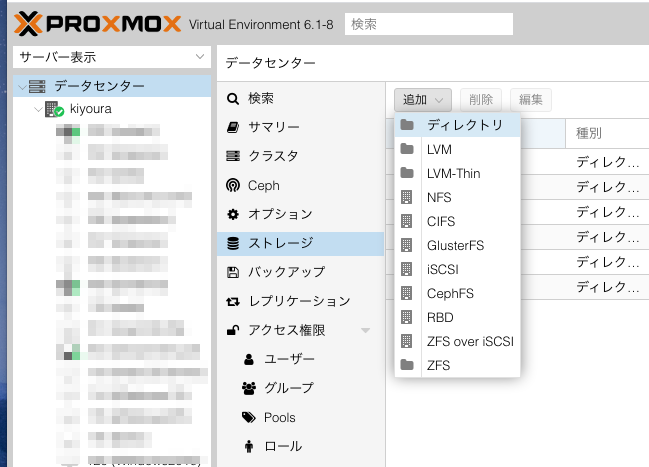The width and height of the screenshot is (649, 467).
Task: Open the アクセス権限 section
Action: 300,330
